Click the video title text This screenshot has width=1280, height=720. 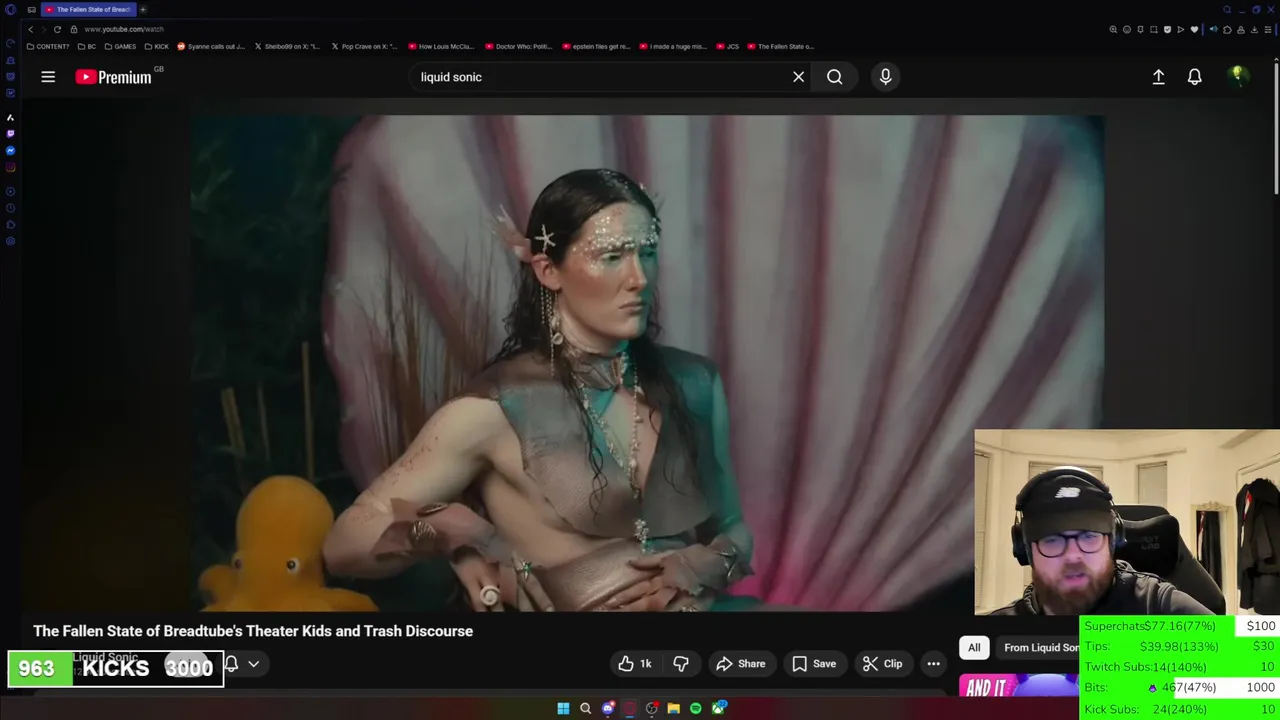coord(253,631)
